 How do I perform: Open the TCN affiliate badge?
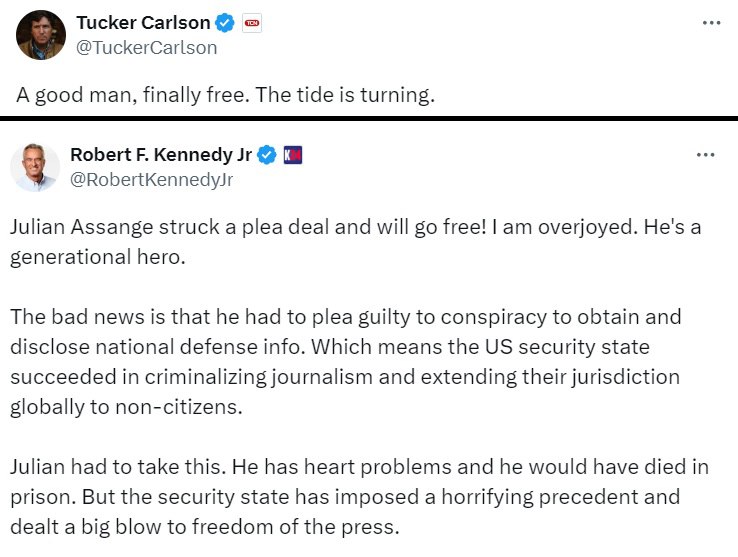(x=252, y=23)
